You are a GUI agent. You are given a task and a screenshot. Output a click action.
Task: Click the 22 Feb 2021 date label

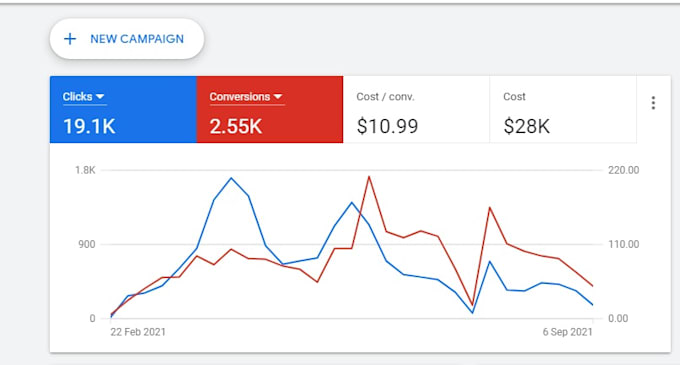138,332
